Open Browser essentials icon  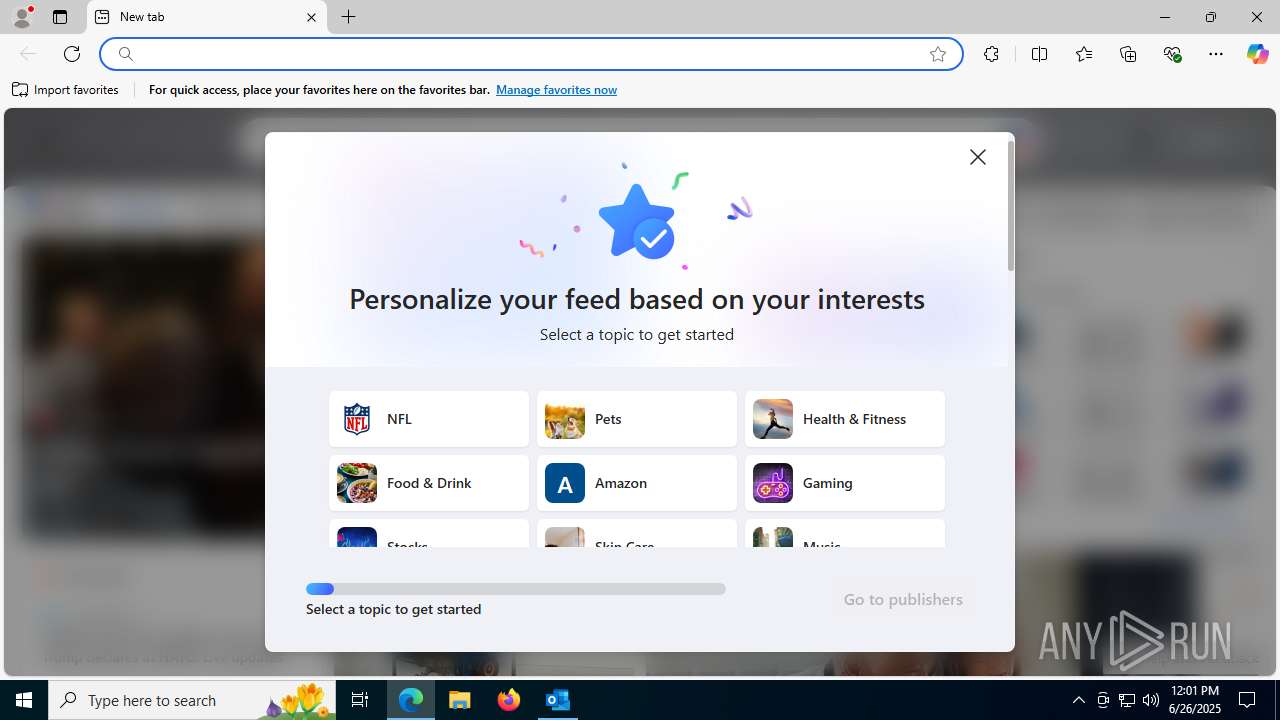1173,54
